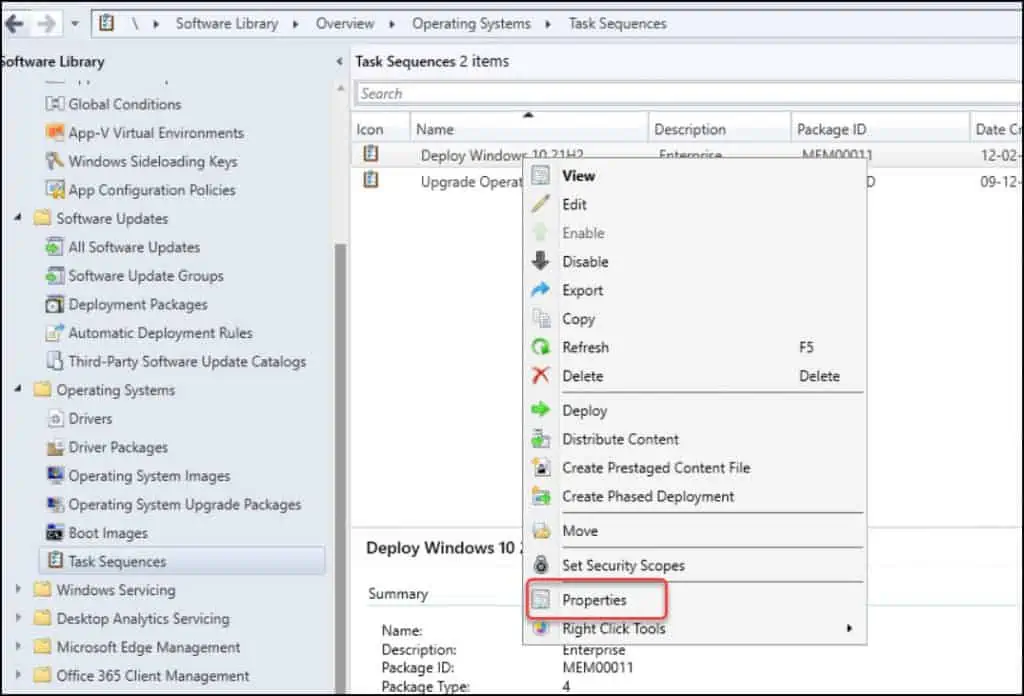Sort by the Name column header

pos(529,129)
